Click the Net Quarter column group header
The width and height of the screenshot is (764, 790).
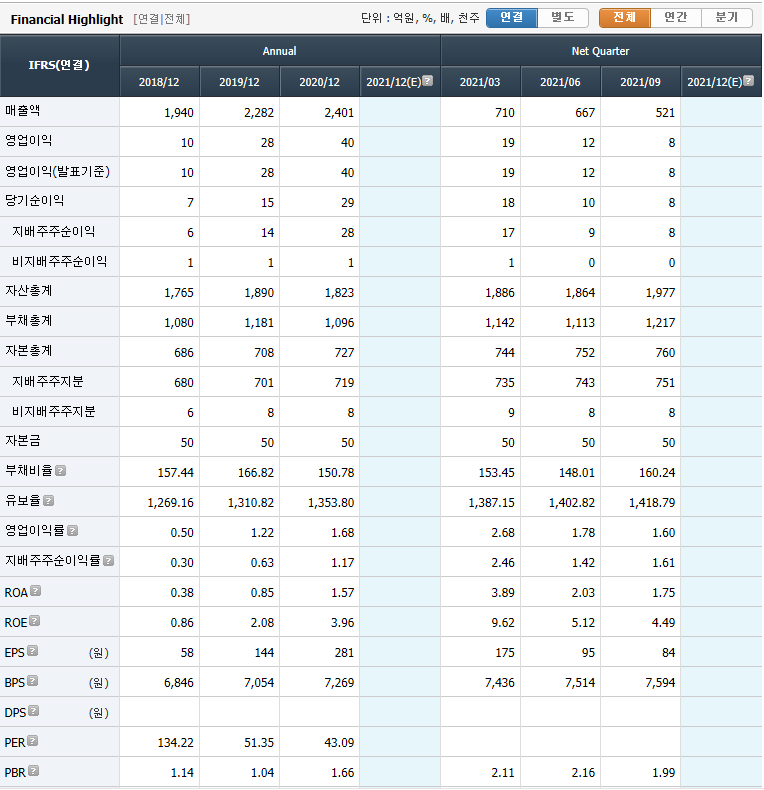pos(601,51)
